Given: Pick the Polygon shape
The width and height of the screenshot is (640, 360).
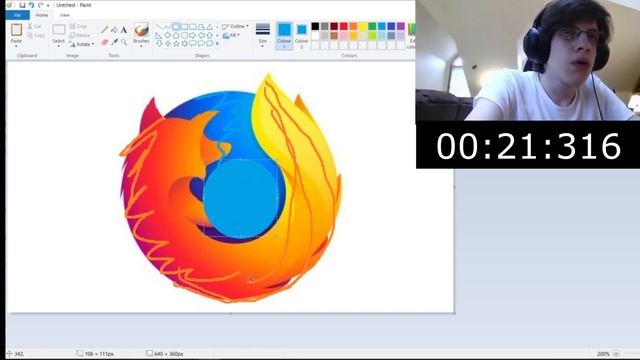Looking at the screenshot, I should (x=201, y=27).
